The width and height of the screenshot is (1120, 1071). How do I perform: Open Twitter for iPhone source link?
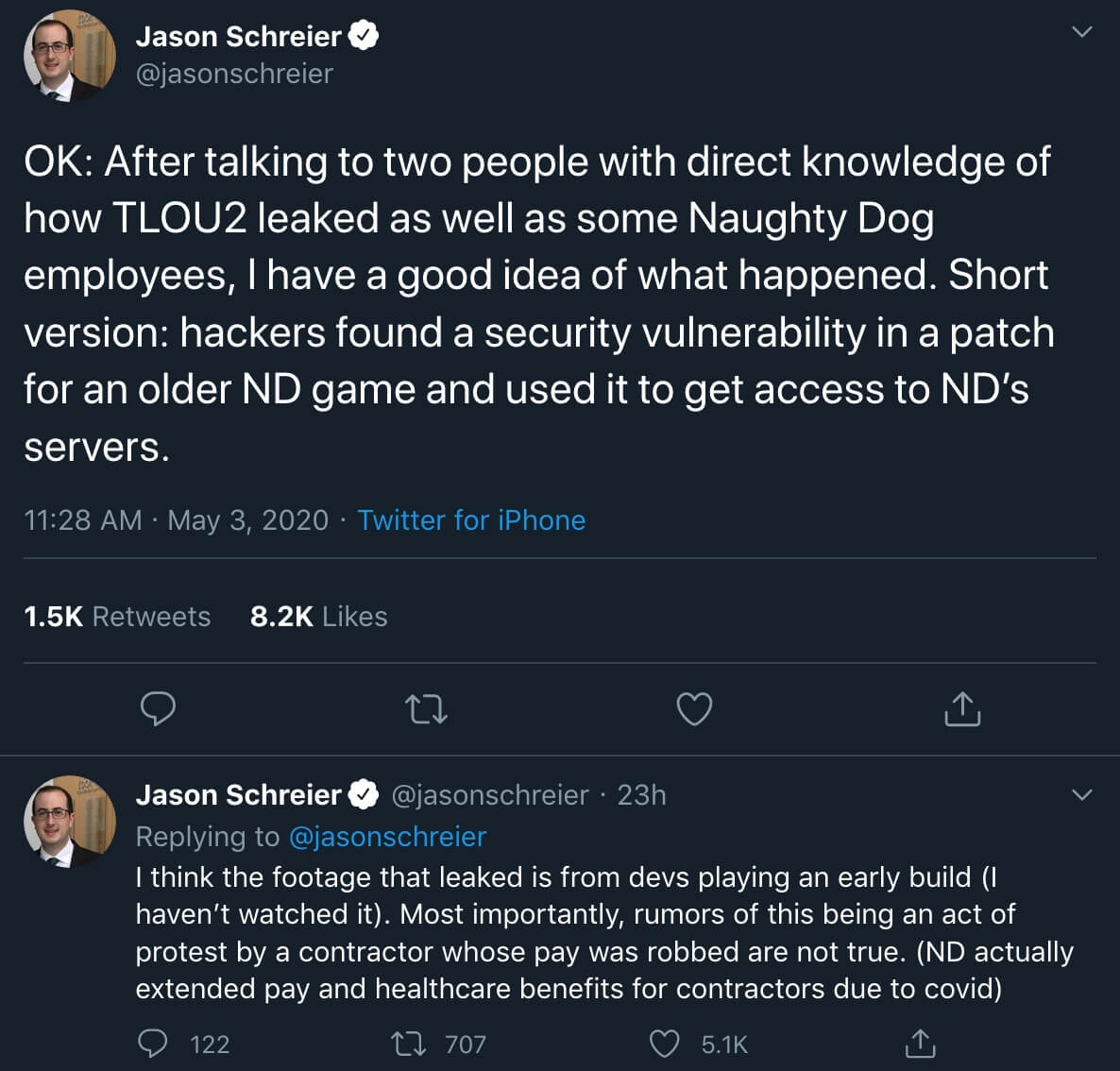click(471, 520)
